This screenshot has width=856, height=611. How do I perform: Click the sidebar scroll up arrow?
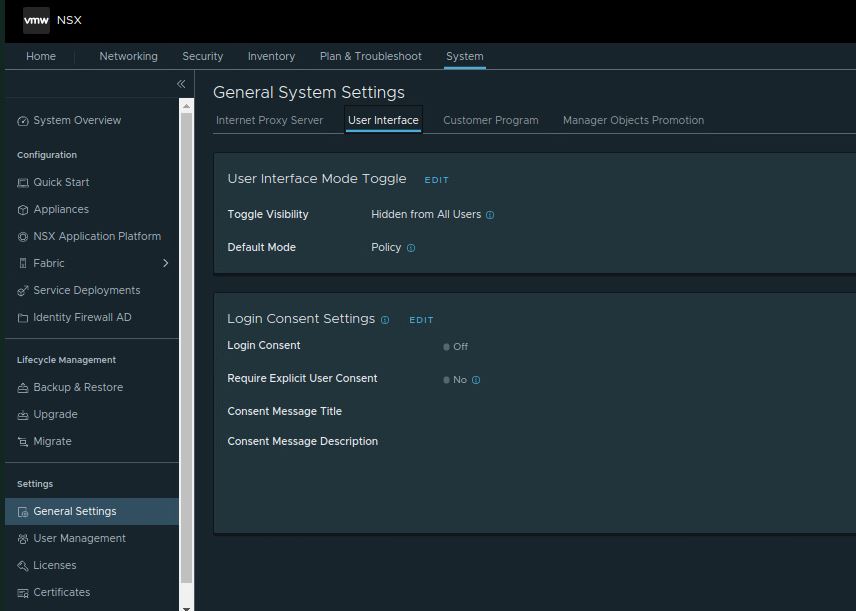point(186,106)
